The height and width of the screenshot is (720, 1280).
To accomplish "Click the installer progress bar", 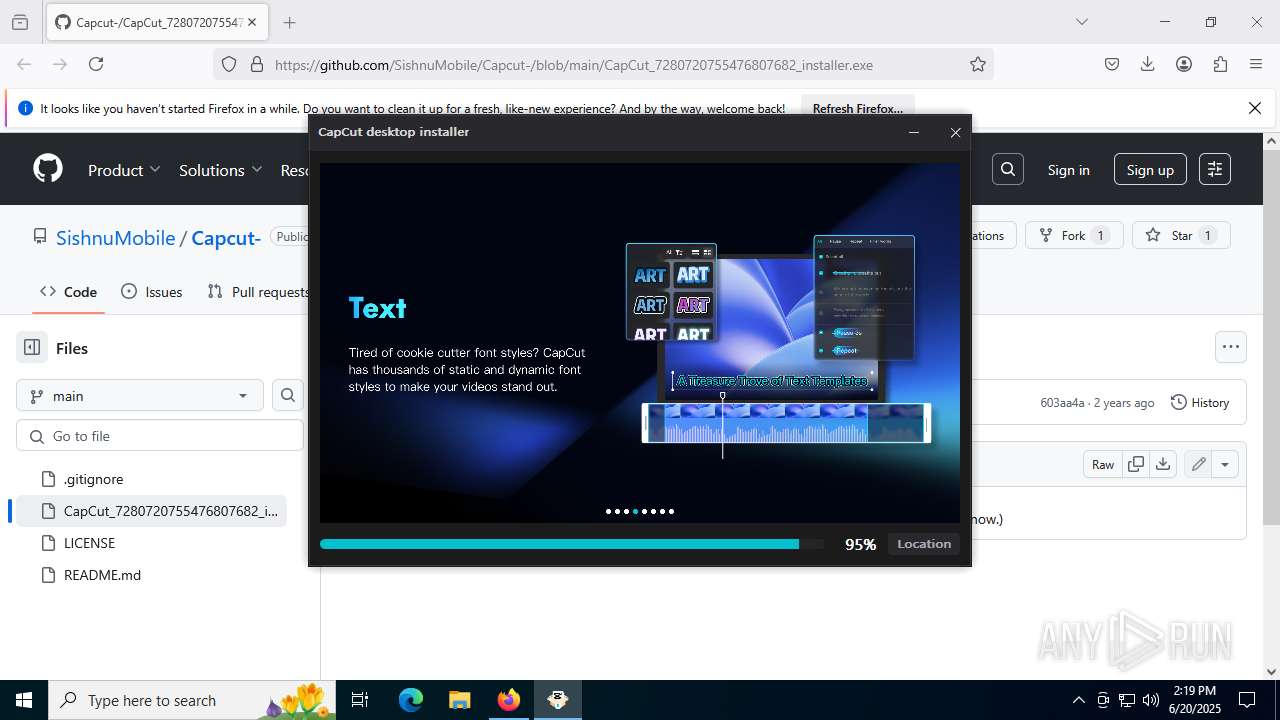I will (572, 544).
